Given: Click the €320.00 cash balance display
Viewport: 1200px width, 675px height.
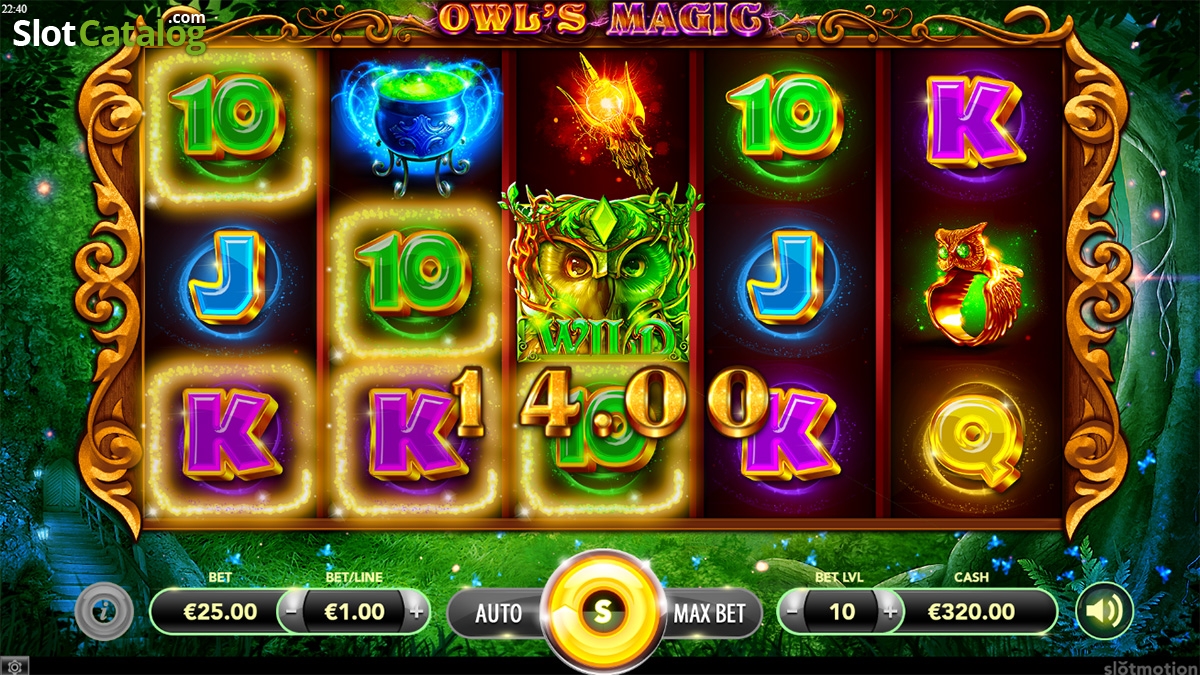Looking at the screenshot, I should (x=970, y=611).
